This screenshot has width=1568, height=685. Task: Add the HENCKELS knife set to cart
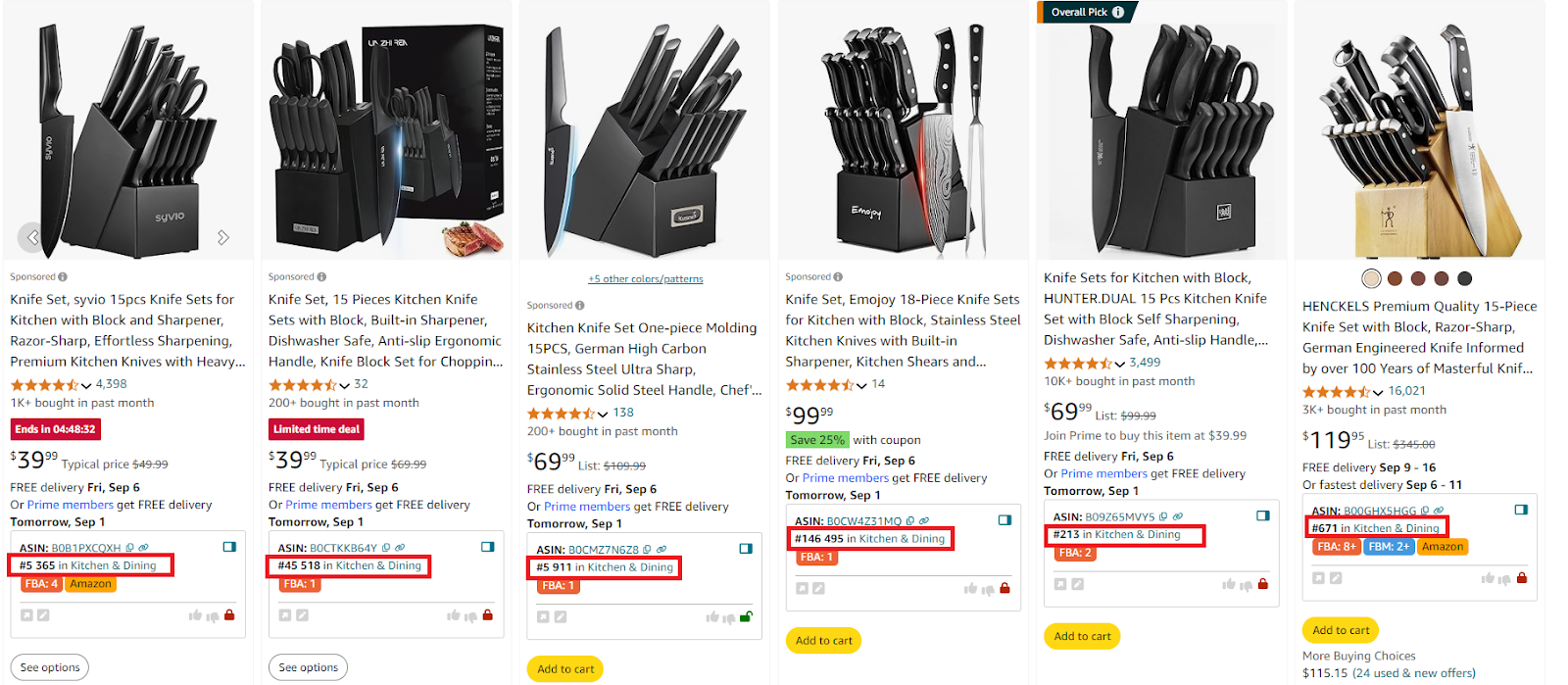[x=1340, y=630]
